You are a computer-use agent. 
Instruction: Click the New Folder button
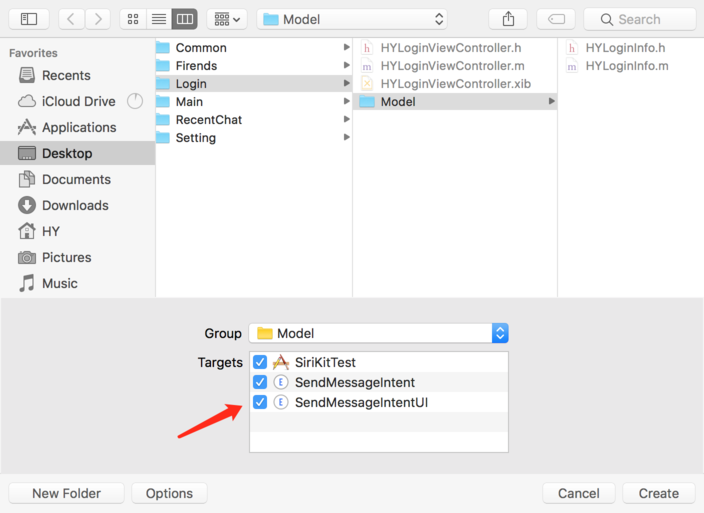(66, 493)
